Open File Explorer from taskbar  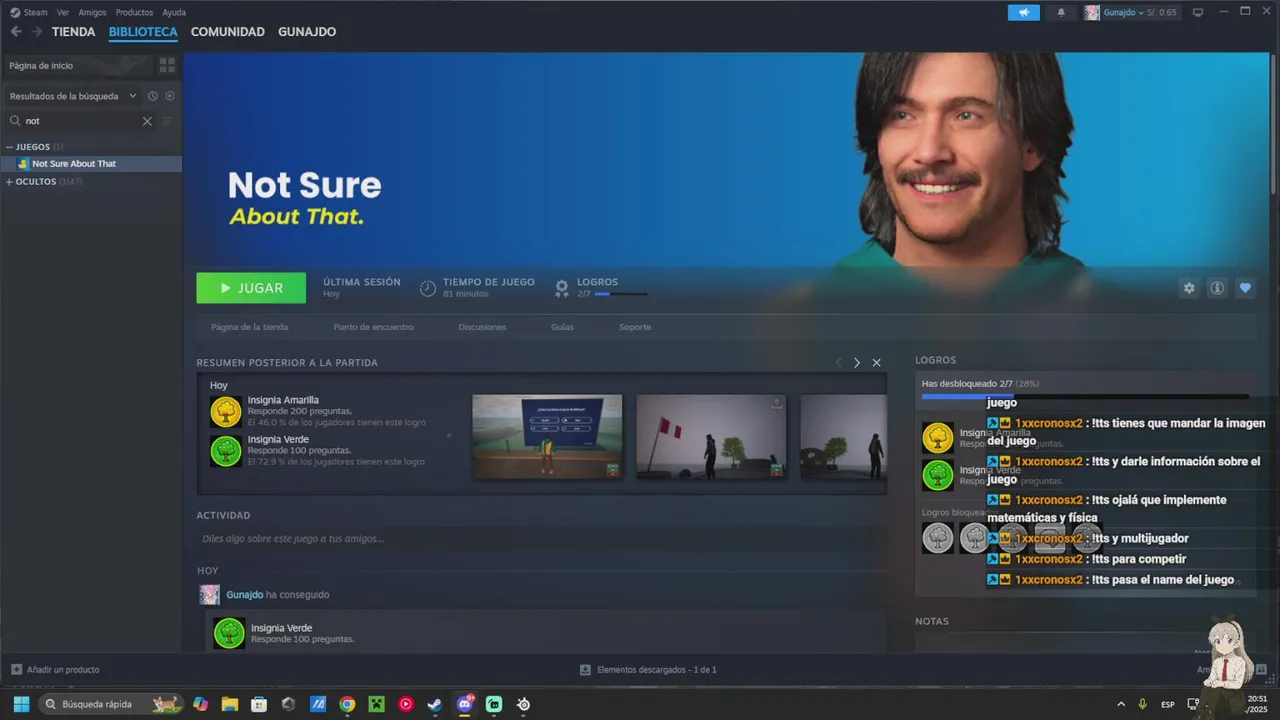[229, 704]
